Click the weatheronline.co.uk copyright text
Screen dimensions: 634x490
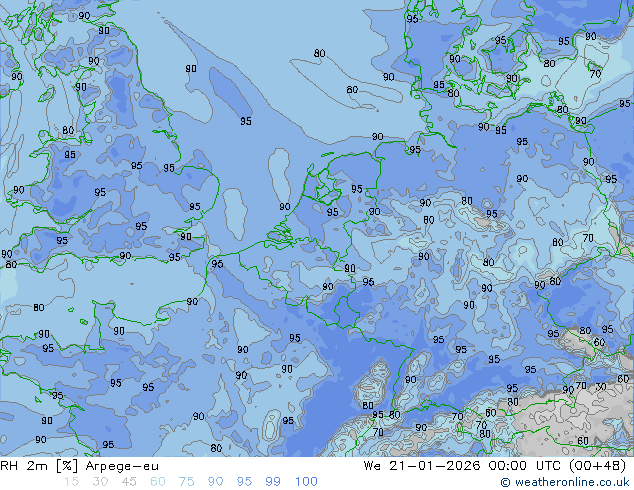coord(565,482)
